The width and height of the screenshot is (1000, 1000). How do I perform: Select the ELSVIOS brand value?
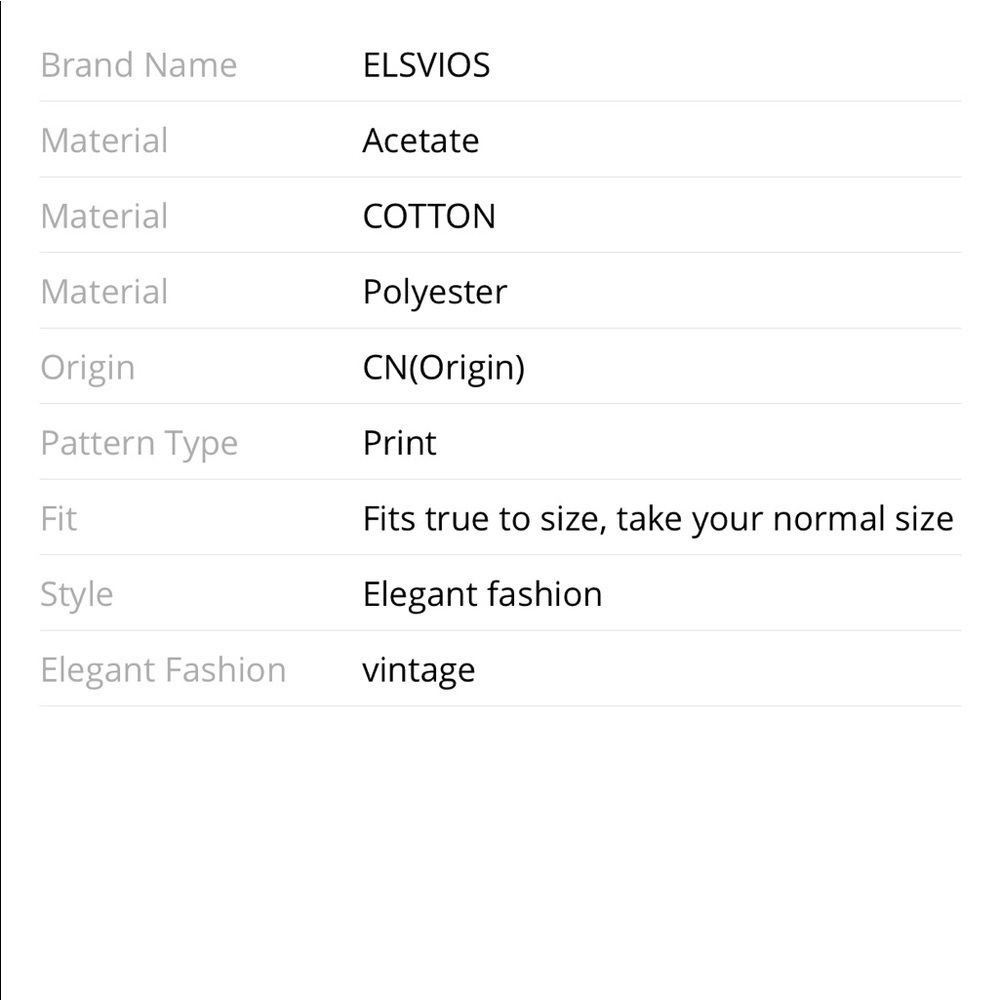426,65
